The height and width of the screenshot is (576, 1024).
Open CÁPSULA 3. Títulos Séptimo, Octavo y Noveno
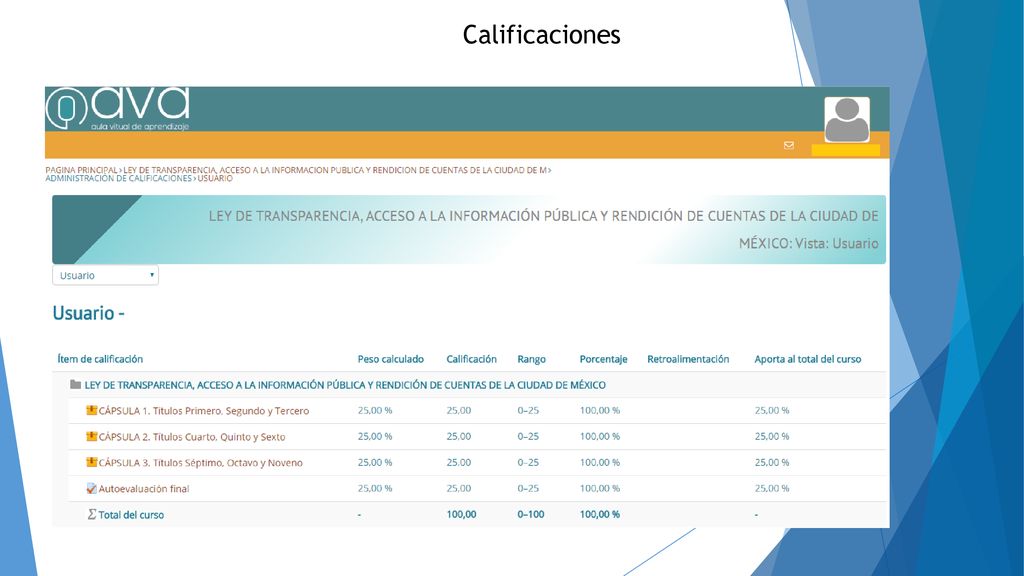coord(200,463)
